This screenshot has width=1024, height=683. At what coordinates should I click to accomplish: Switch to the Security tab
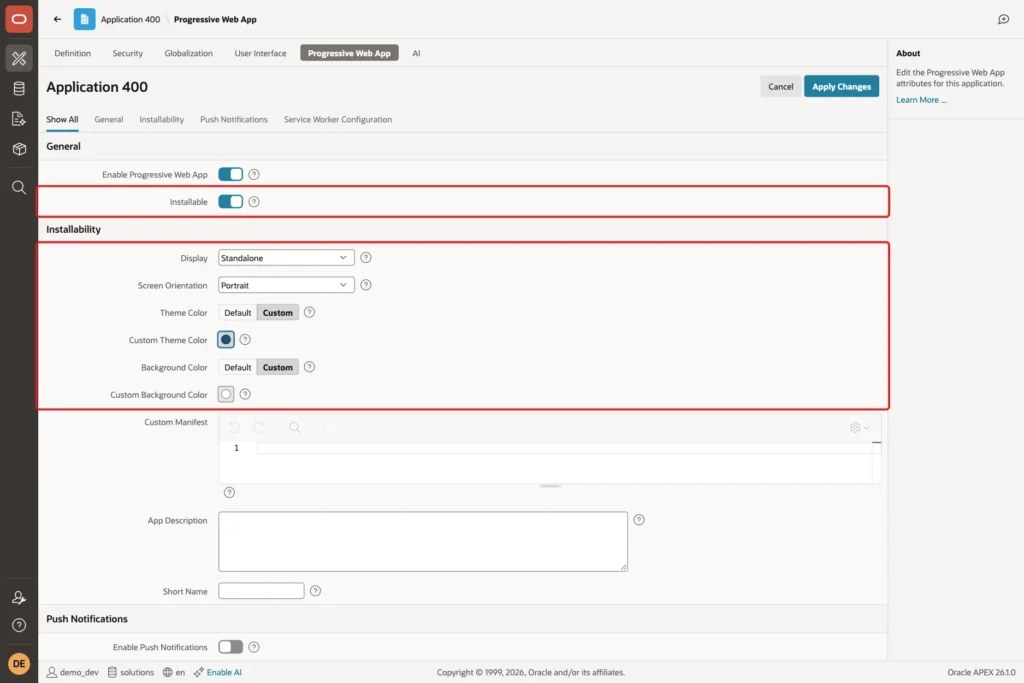127,54
